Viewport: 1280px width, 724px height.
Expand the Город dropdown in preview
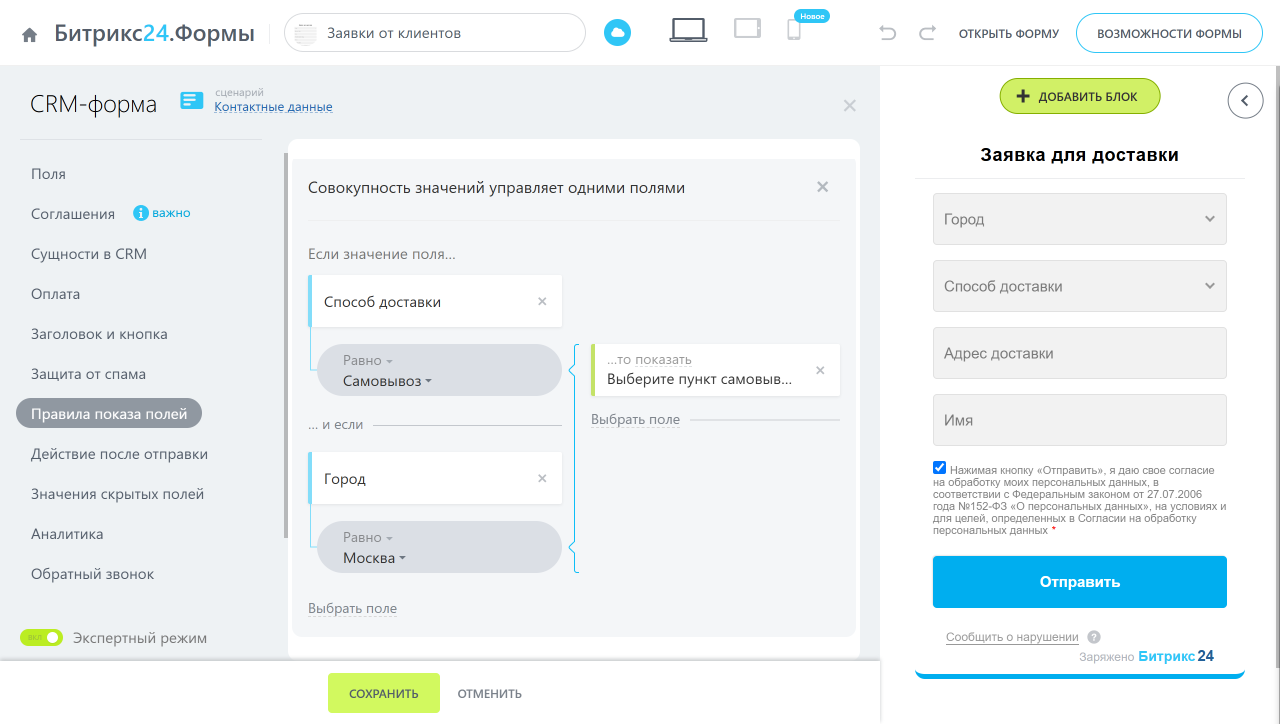pyautogui.click(x=1079, y=219)
